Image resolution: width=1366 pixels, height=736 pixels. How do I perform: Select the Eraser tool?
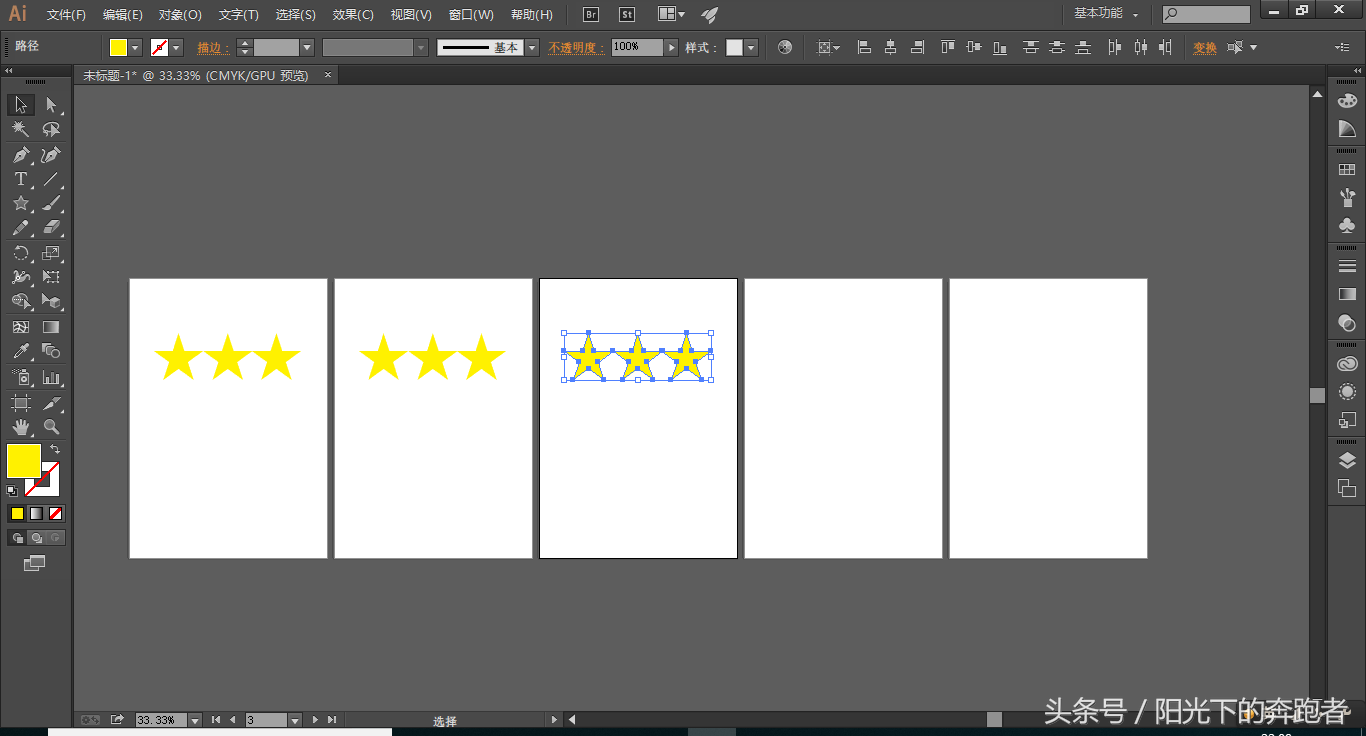click(51, 228)
